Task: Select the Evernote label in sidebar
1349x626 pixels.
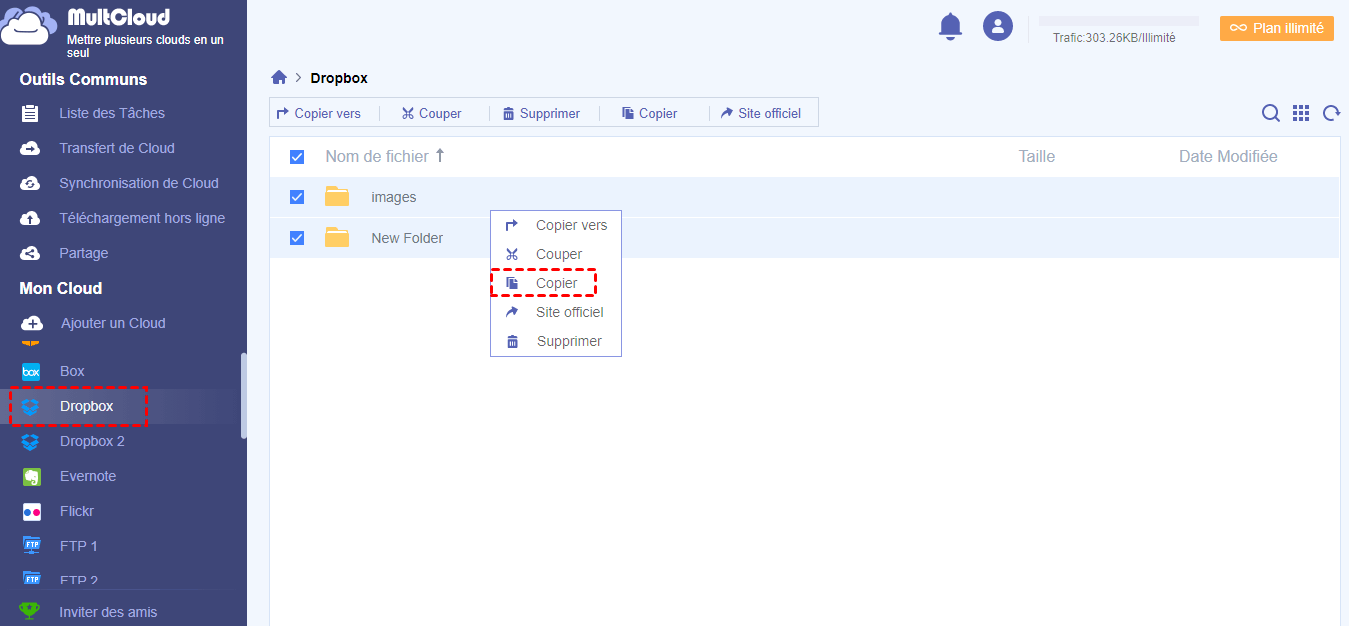Action: (x=88, y=476)
